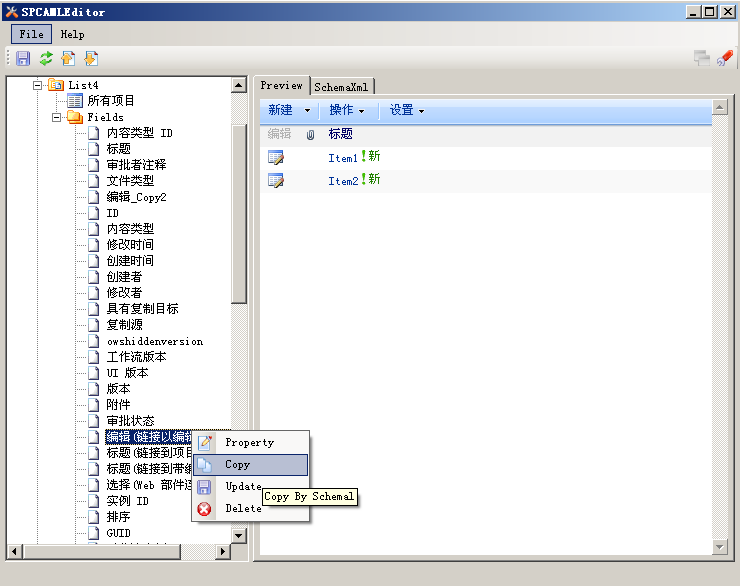Click the tree scroll down arrow
Screen dimensions: 740x586
tap(239, 536)
